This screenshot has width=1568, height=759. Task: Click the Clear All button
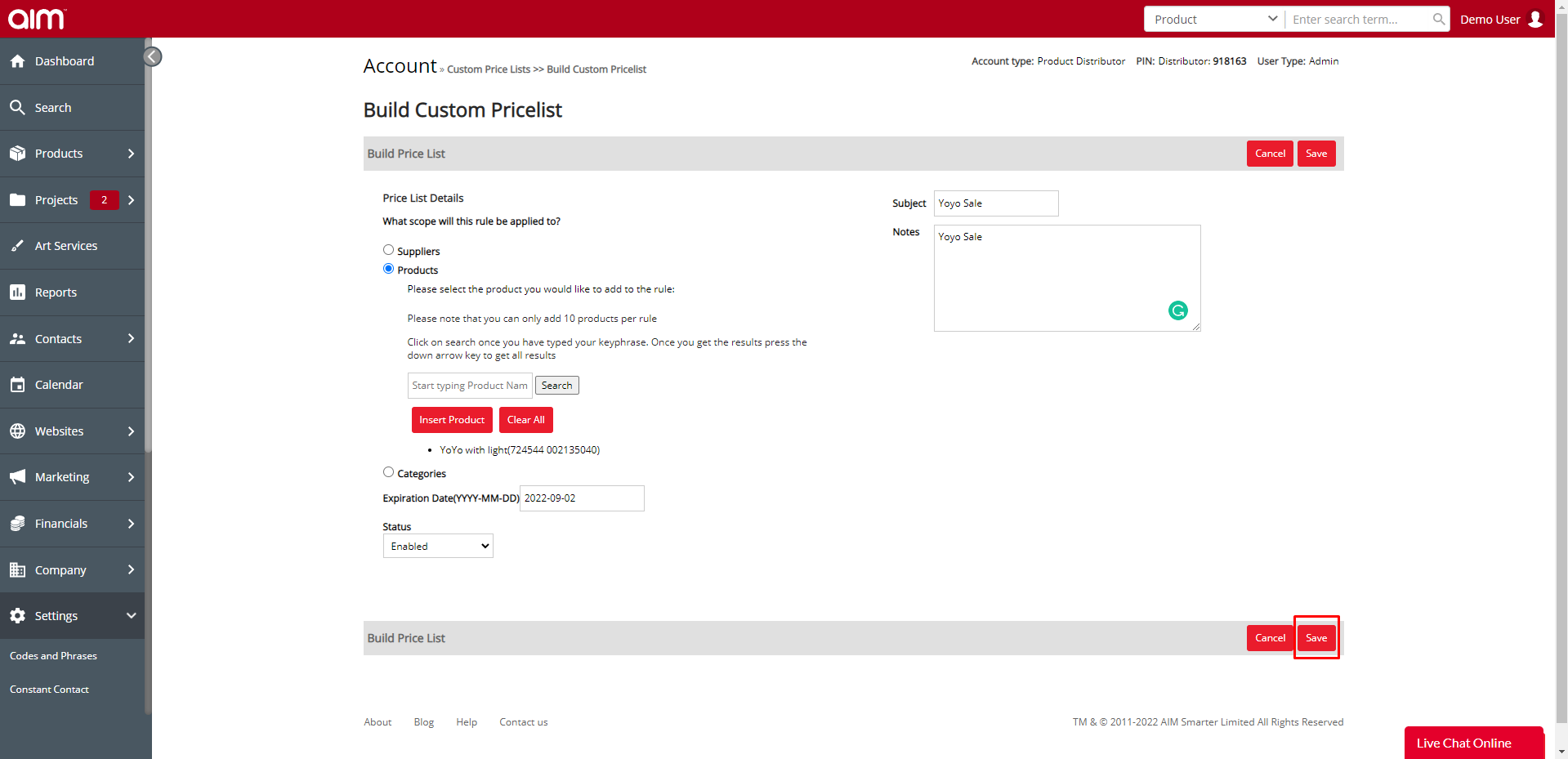(525, 420)
